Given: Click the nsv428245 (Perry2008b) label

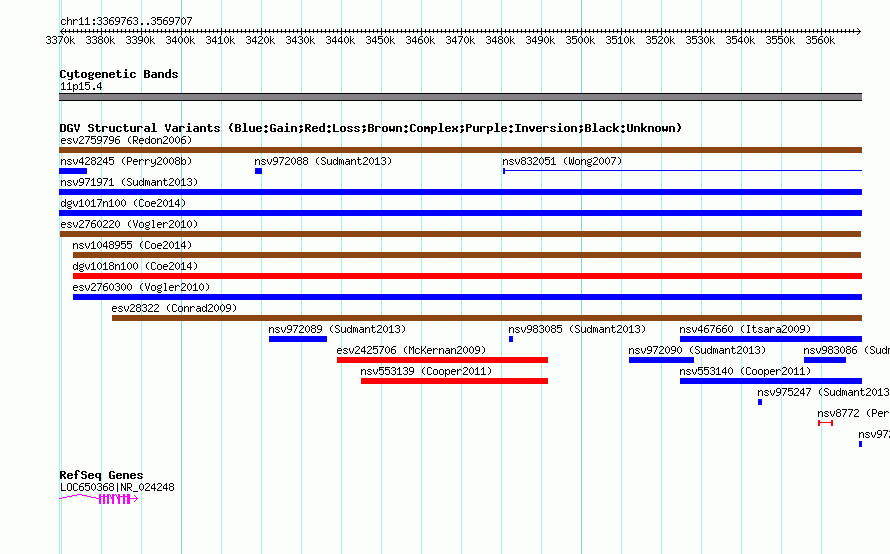Looking at the screenshot, I should [126, 161].
